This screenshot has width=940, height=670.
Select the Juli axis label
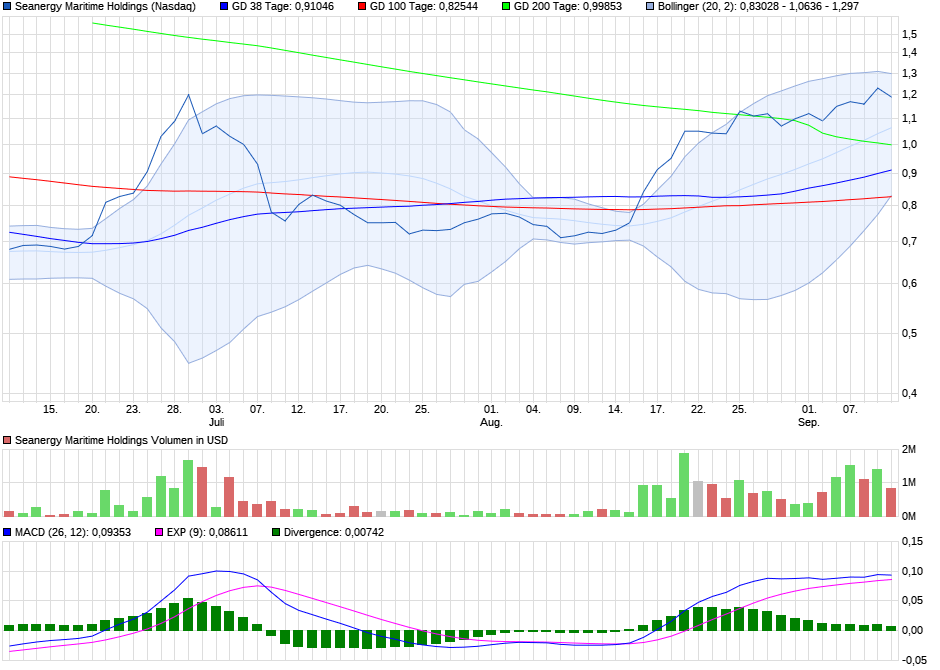216,421
